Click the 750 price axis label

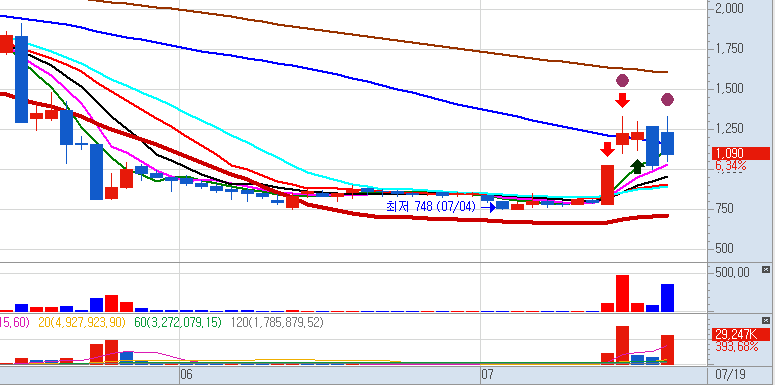click(725, 209)
